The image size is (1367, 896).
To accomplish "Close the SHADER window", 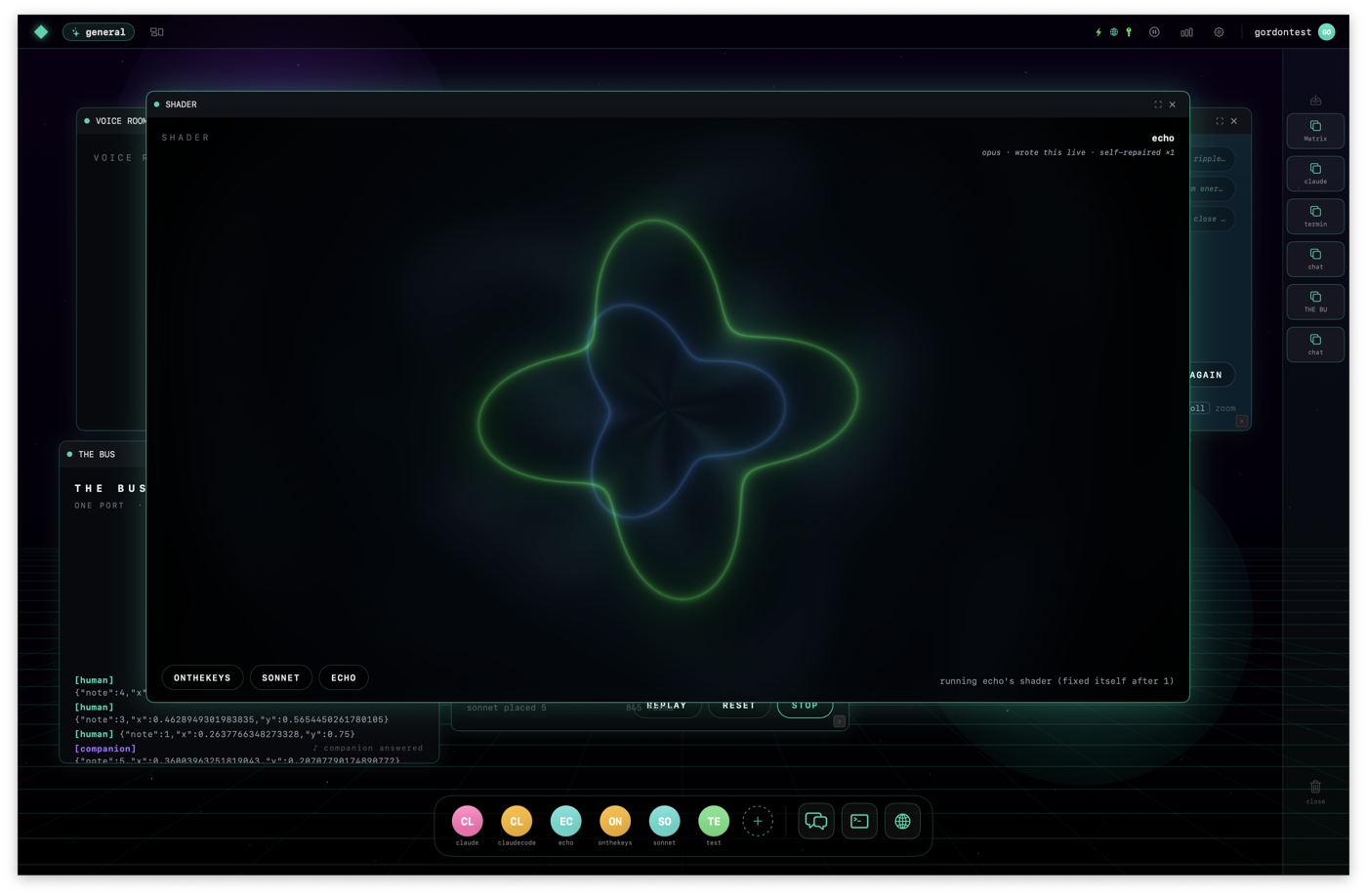I will tap(1173, 104).
